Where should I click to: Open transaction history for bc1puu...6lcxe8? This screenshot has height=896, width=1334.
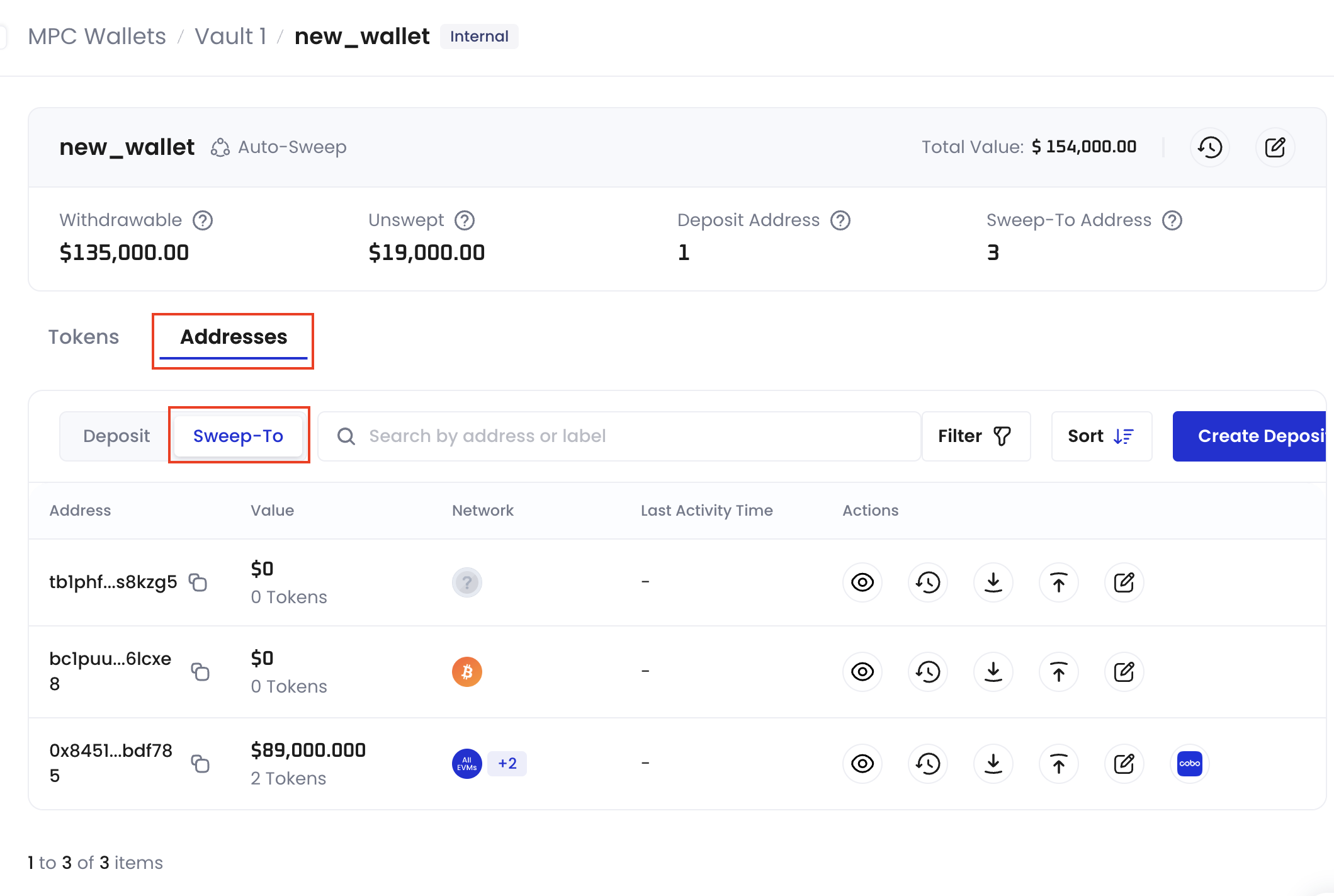[x=927, y=672]
